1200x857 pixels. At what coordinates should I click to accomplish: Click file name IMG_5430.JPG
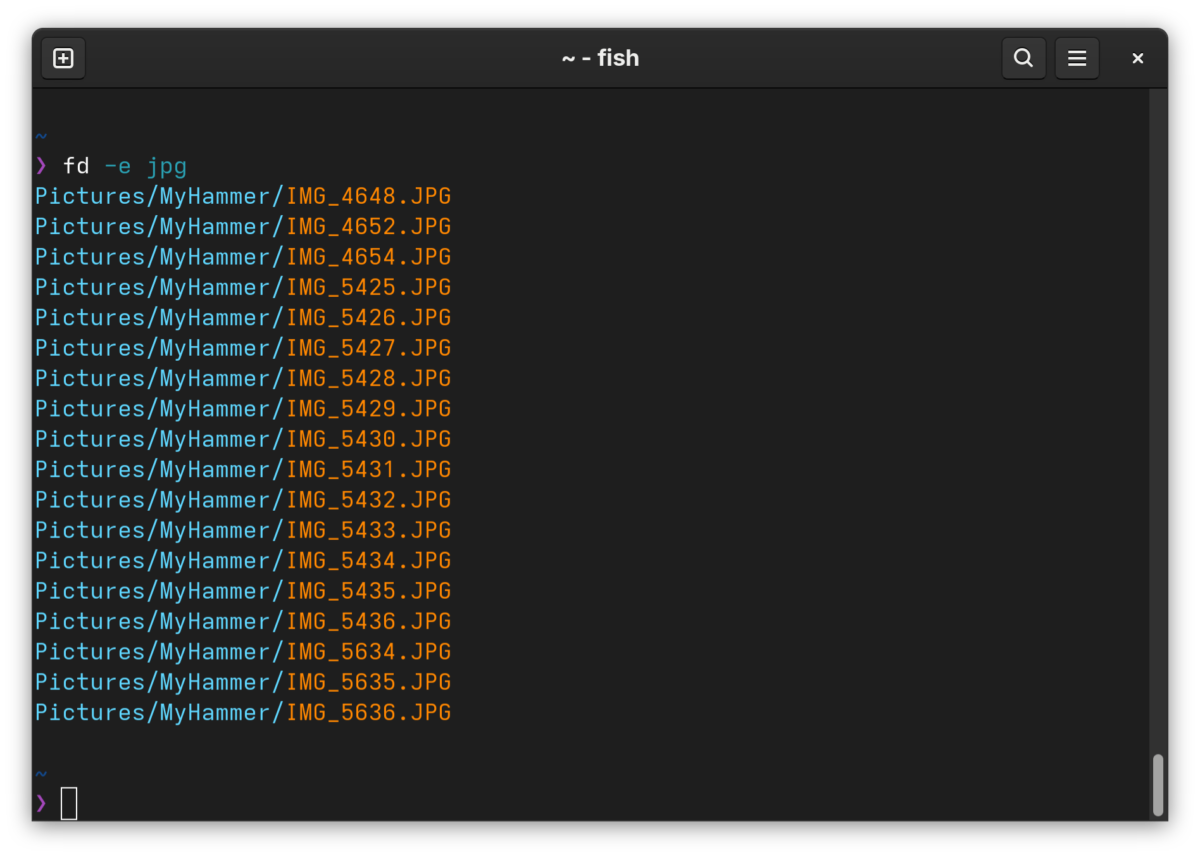369,439
